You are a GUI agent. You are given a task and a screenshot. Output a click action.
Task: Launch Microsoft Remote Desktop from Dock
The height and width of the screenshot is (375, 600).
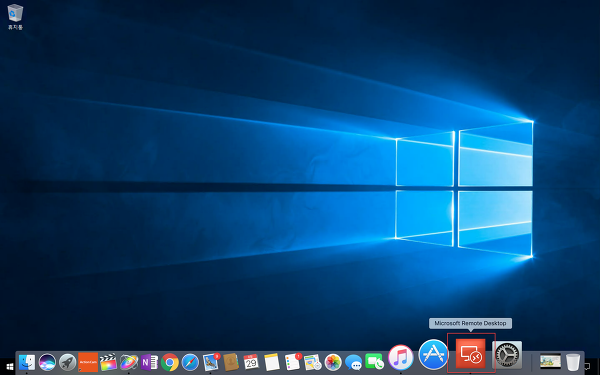[471, 354]
